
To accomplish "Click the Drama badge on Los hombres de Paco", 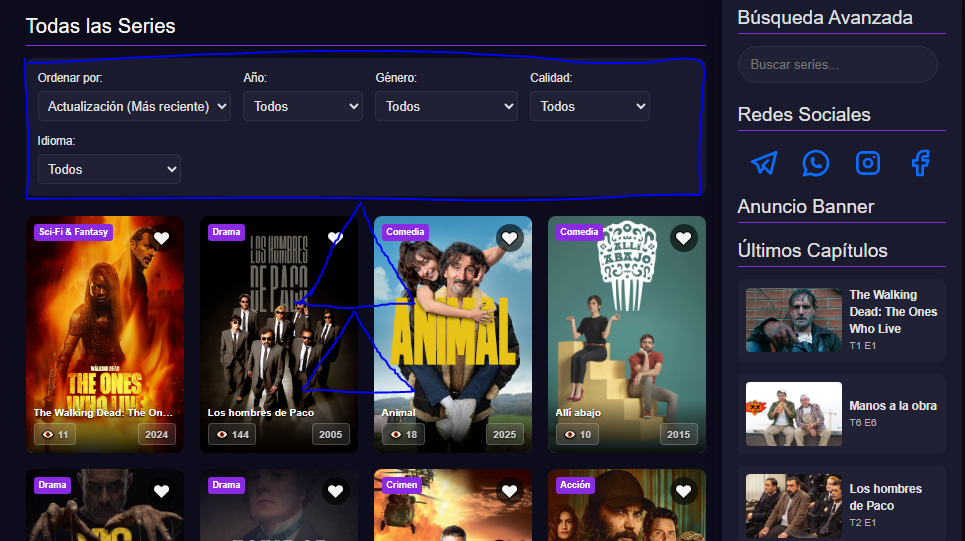I will coord(226,232).
